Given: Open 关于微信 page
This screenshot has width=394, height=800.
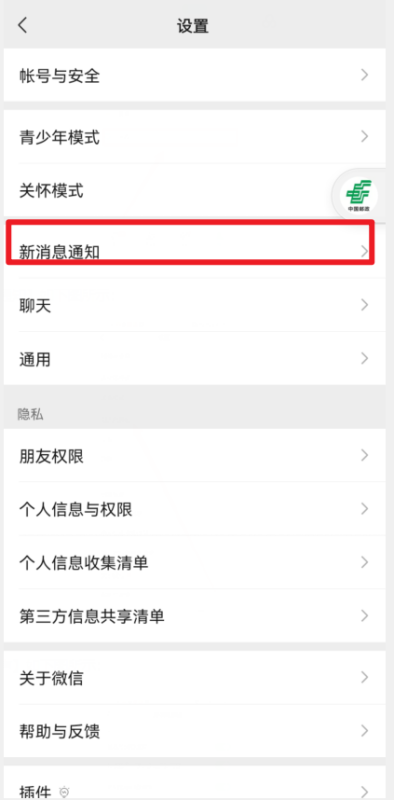Looking at the screenshot, I should [x=194, y=678].
